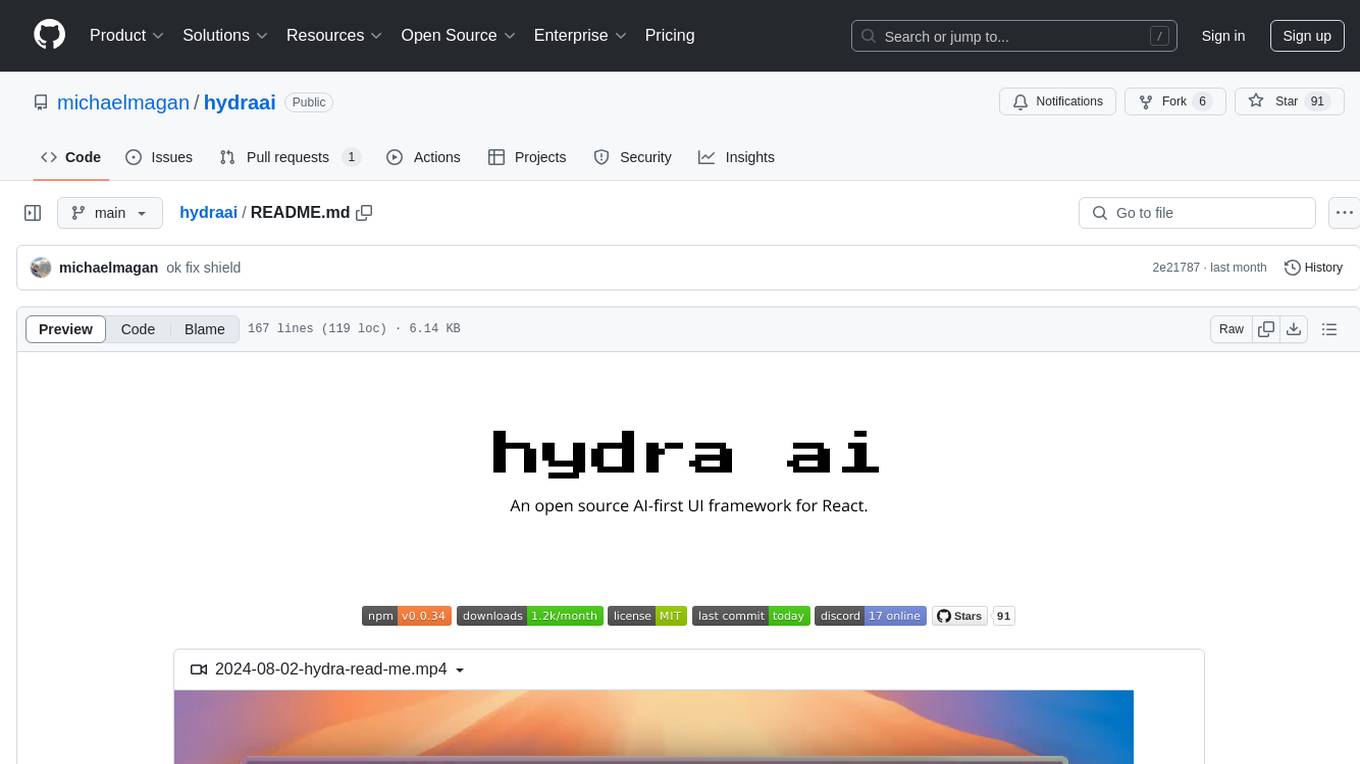This screenshot has width=1360, height=764.
Task: Open the Raw file view
Action: point(1231,329)
